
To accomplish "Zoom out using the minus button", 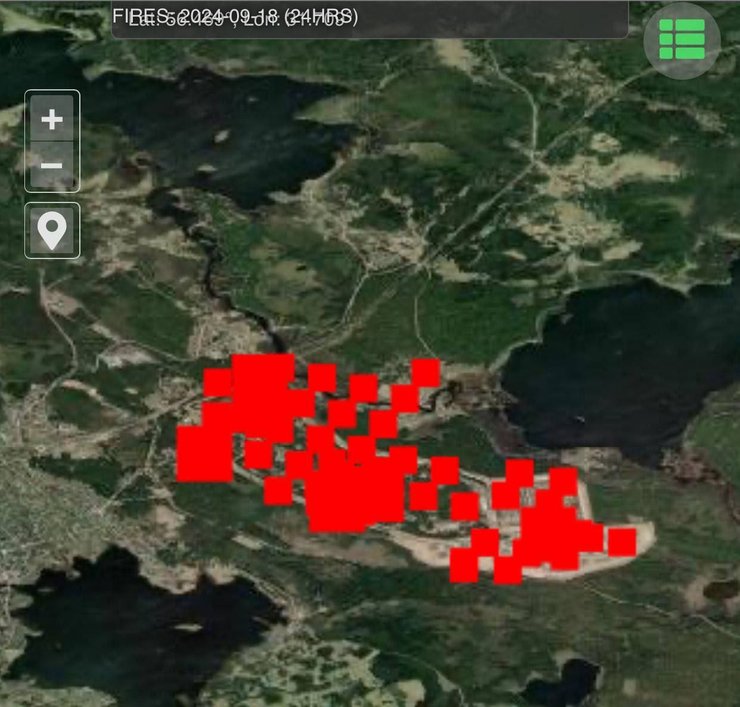I will (x=52, y=165).
